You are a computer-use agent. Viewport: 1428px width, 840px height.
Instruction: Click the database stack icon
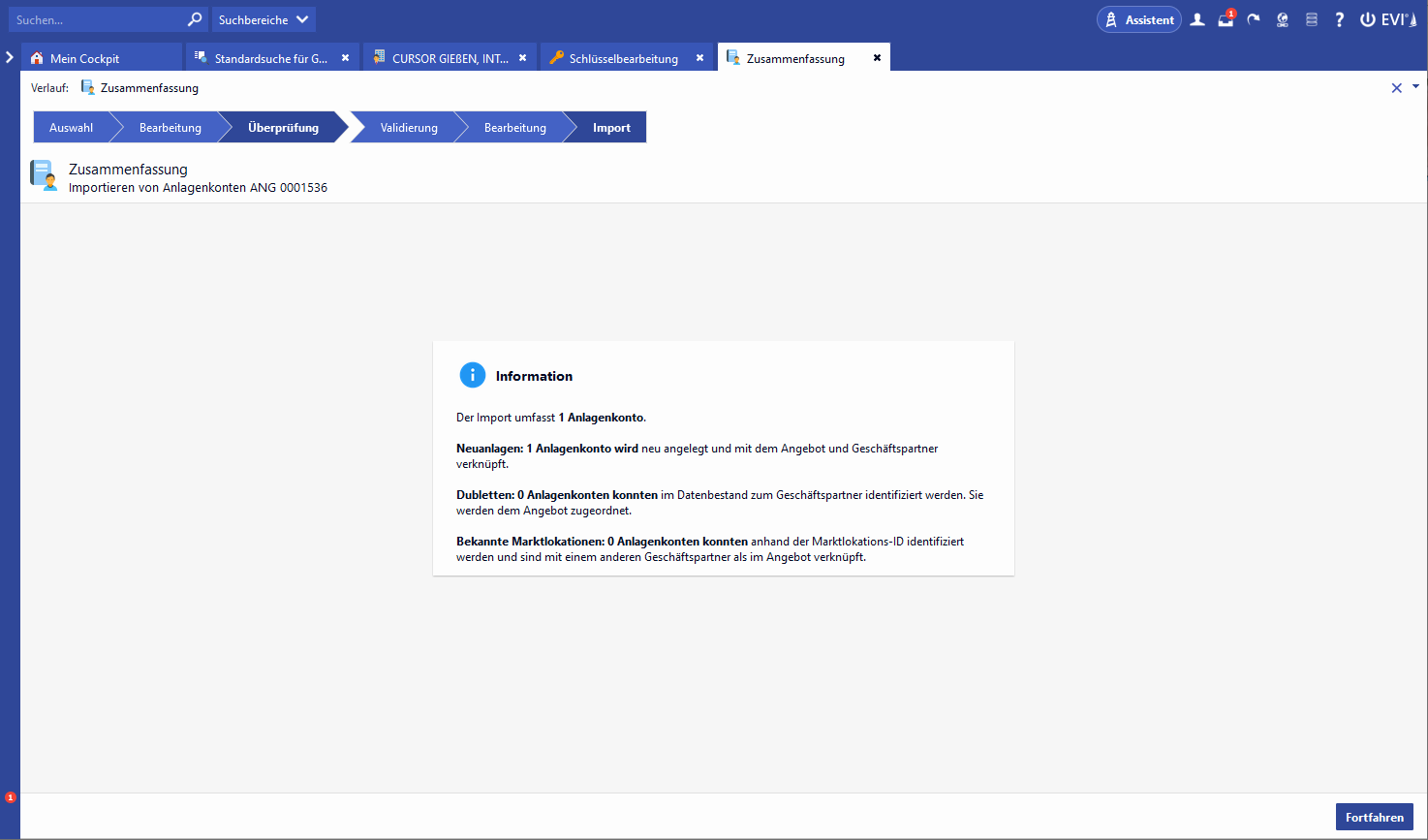coord(1312,19)
